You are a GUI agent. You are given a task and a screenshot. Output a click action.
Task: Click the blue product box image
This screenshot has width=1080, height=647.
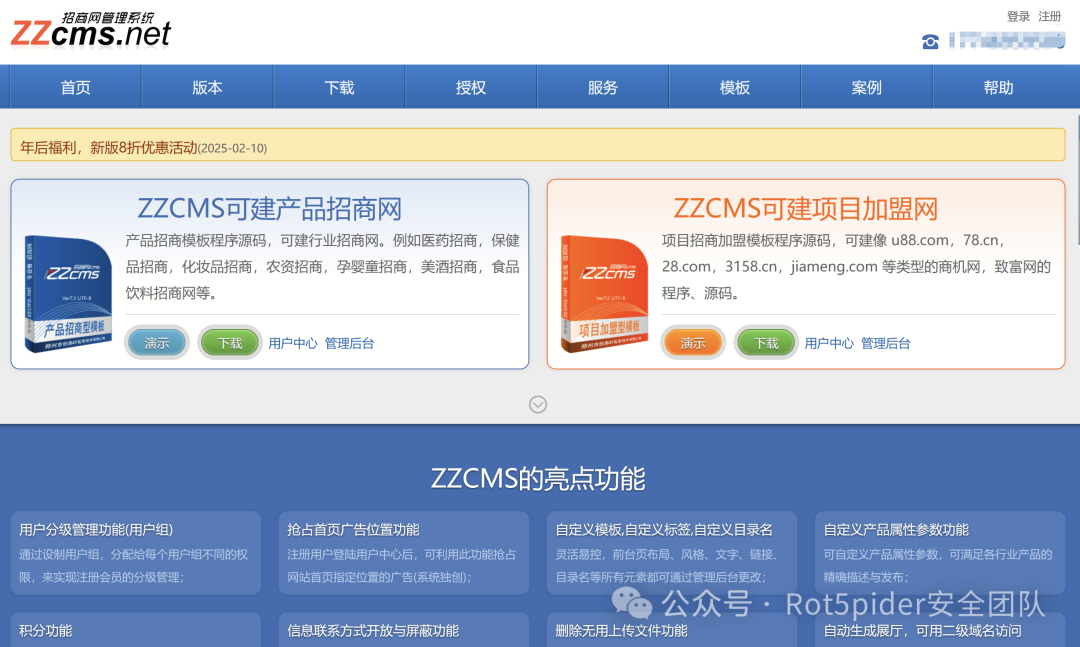click(68, 294)
